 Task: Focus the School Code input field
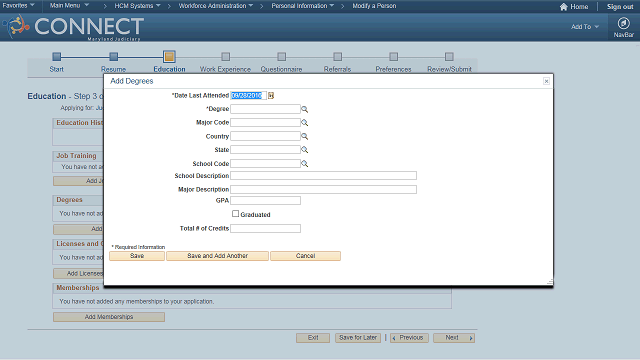[265, 164]
